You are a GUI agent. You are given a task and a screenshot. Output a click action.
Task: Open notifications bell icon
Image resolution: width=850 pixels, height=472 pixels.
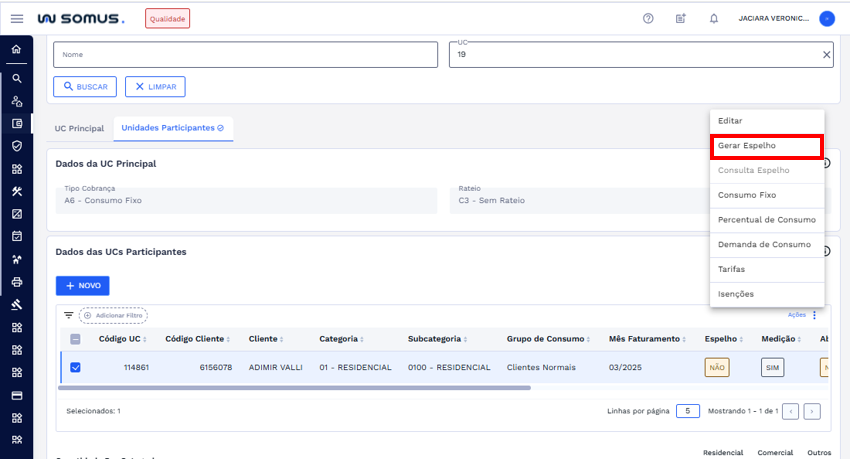pyautogui.click(x=714, y=18)
